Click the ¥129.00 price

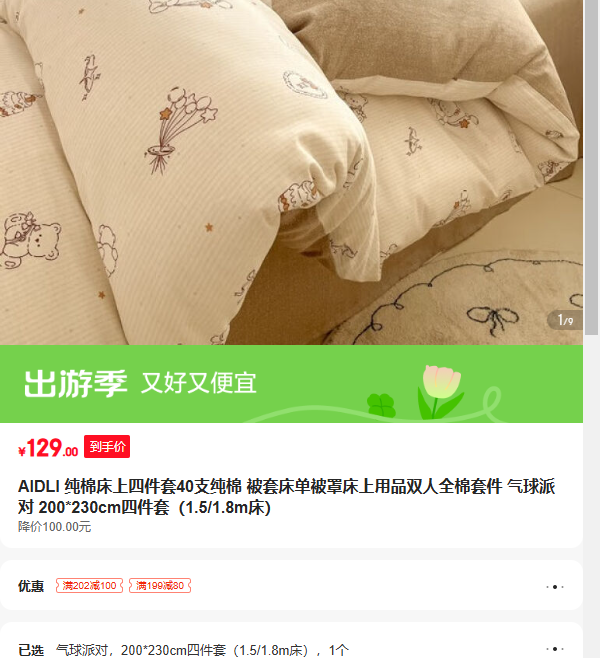(48, 448)
